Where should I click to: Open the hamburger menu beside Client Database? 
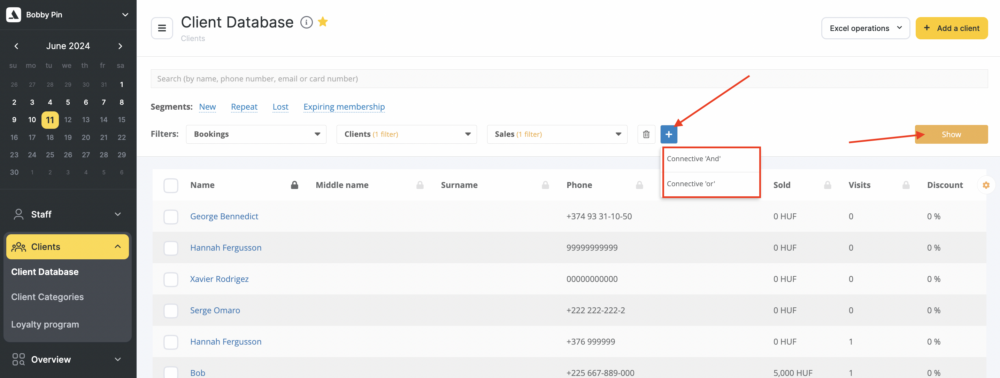point(162,28)
